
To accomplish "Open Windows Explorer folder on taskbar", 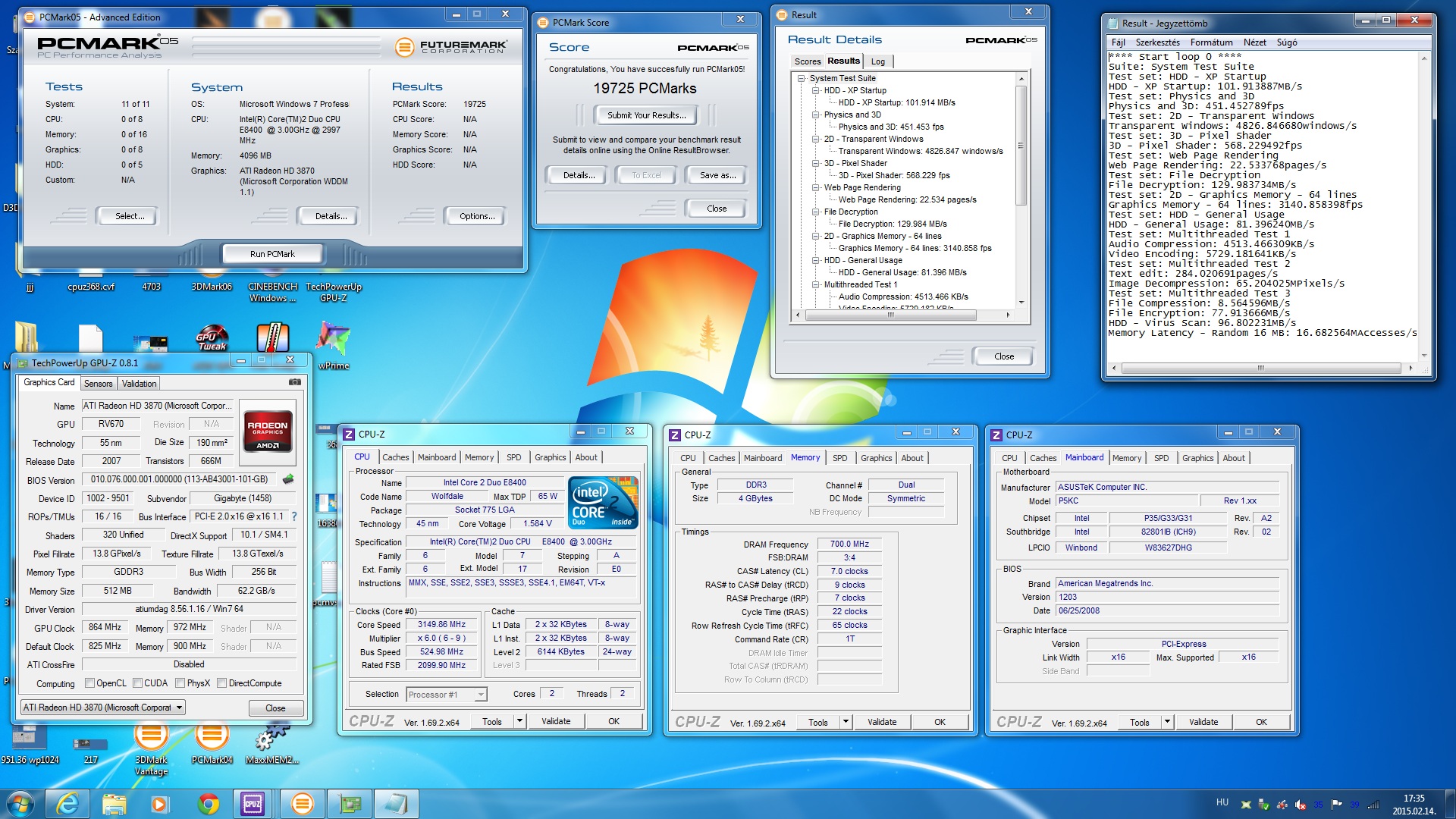I will 114,804.
